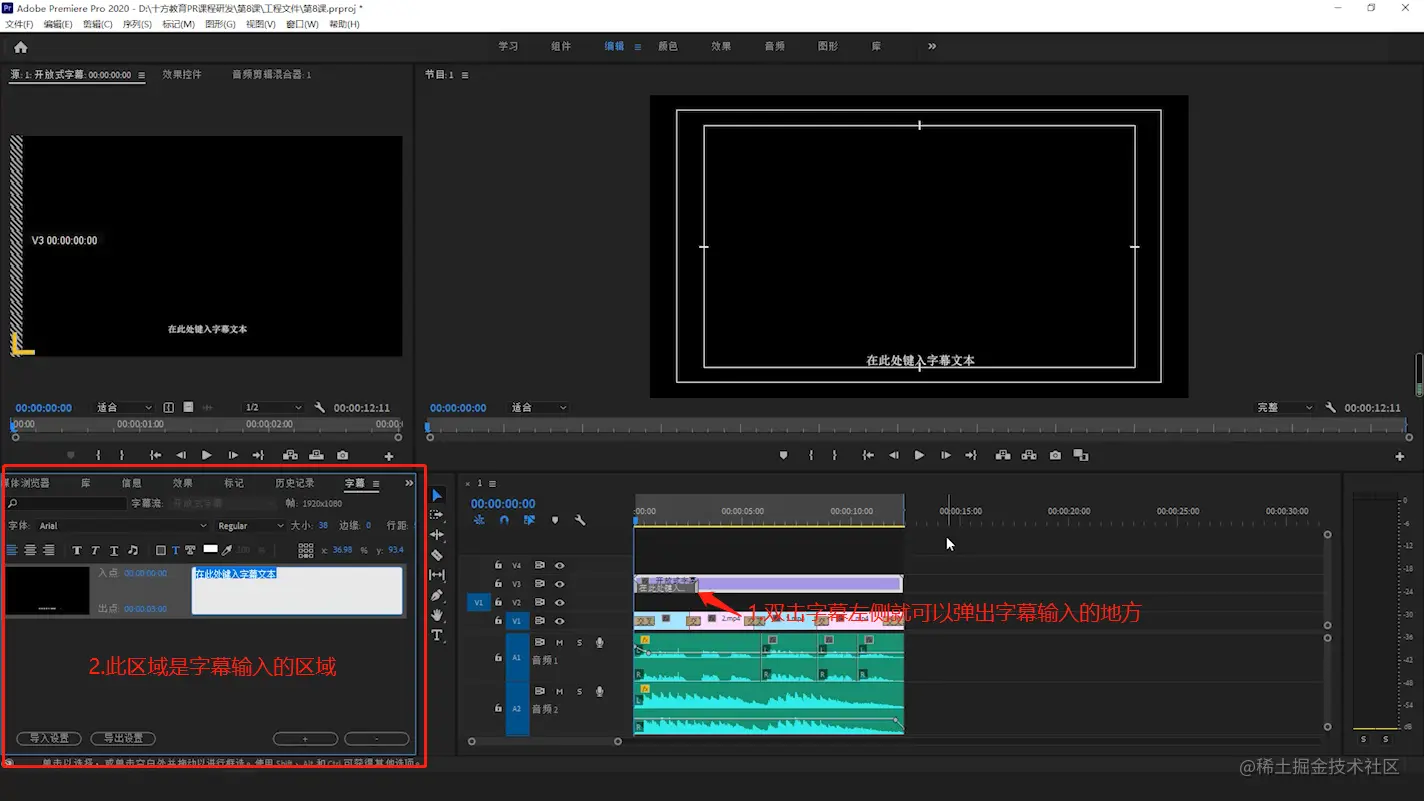
Task: Activate the Type tool
Action: point(437,635)
